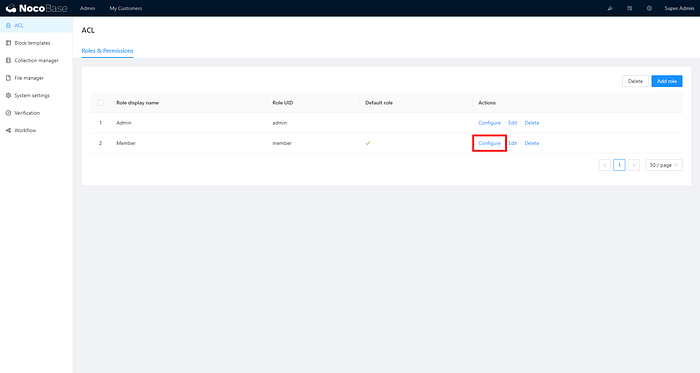Image resolution: width=700 pixels, height=373 pixels.
Task: Click the Role display name column header
Action: click(x=138, y=103)
